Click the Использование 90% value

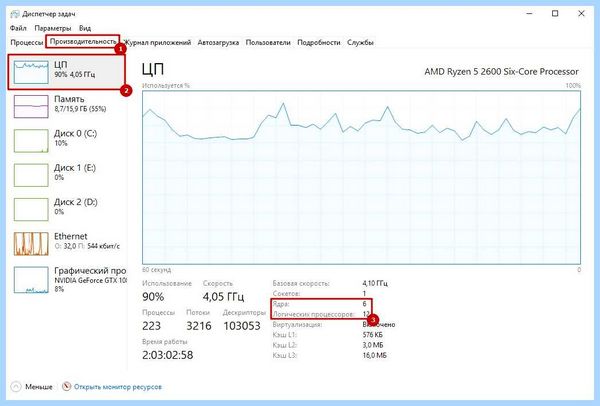pos(153,297)
